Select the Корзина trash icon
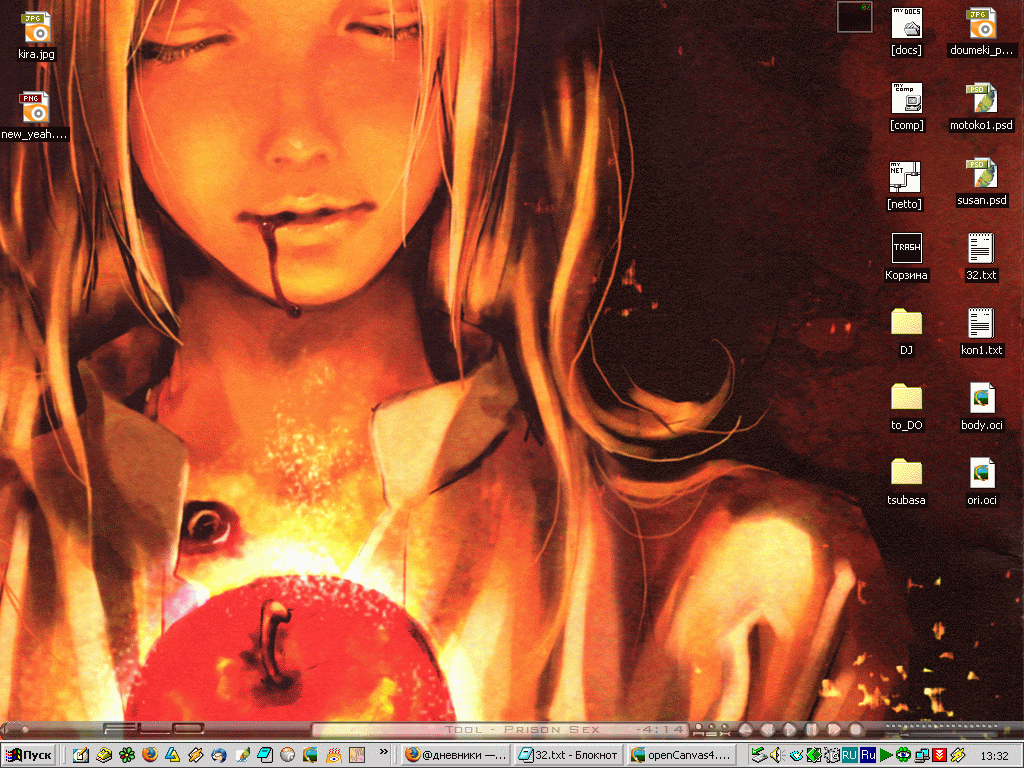This screenshot has width=1024, height=768. [906, 257]
